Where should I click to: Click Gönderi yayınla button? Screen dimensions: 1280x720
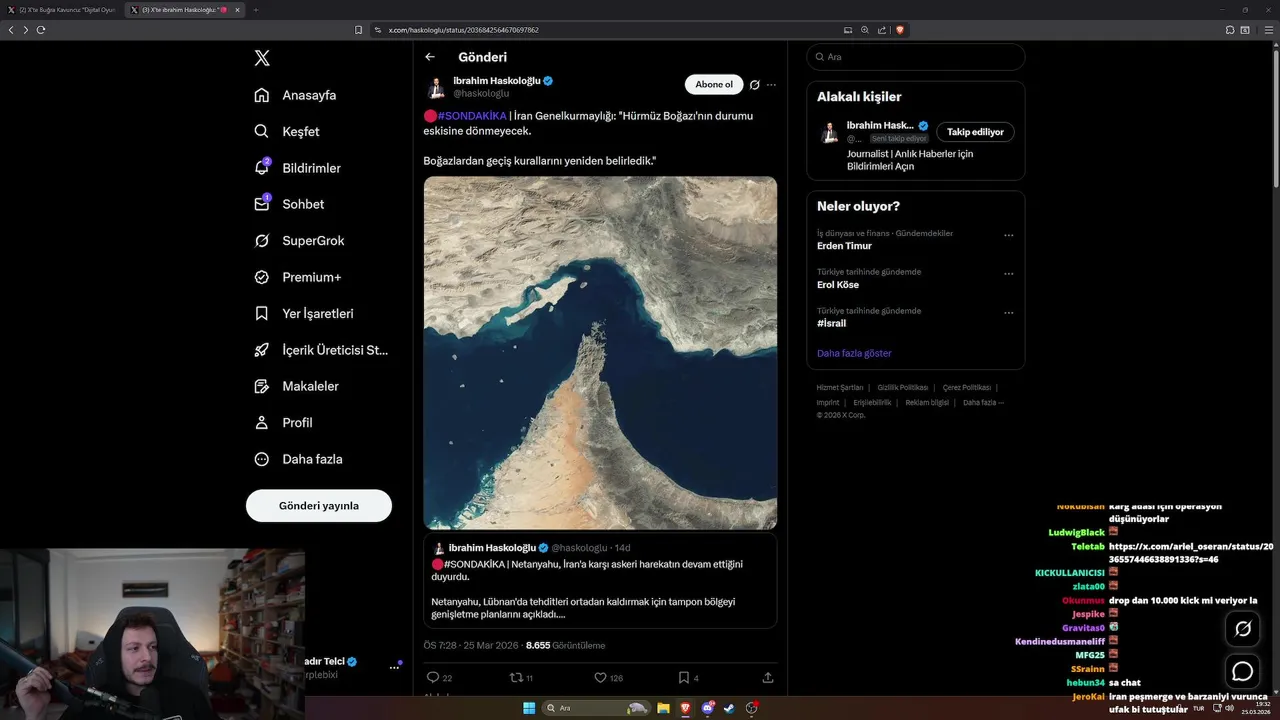pyautogui.click(x=319, y=506)
